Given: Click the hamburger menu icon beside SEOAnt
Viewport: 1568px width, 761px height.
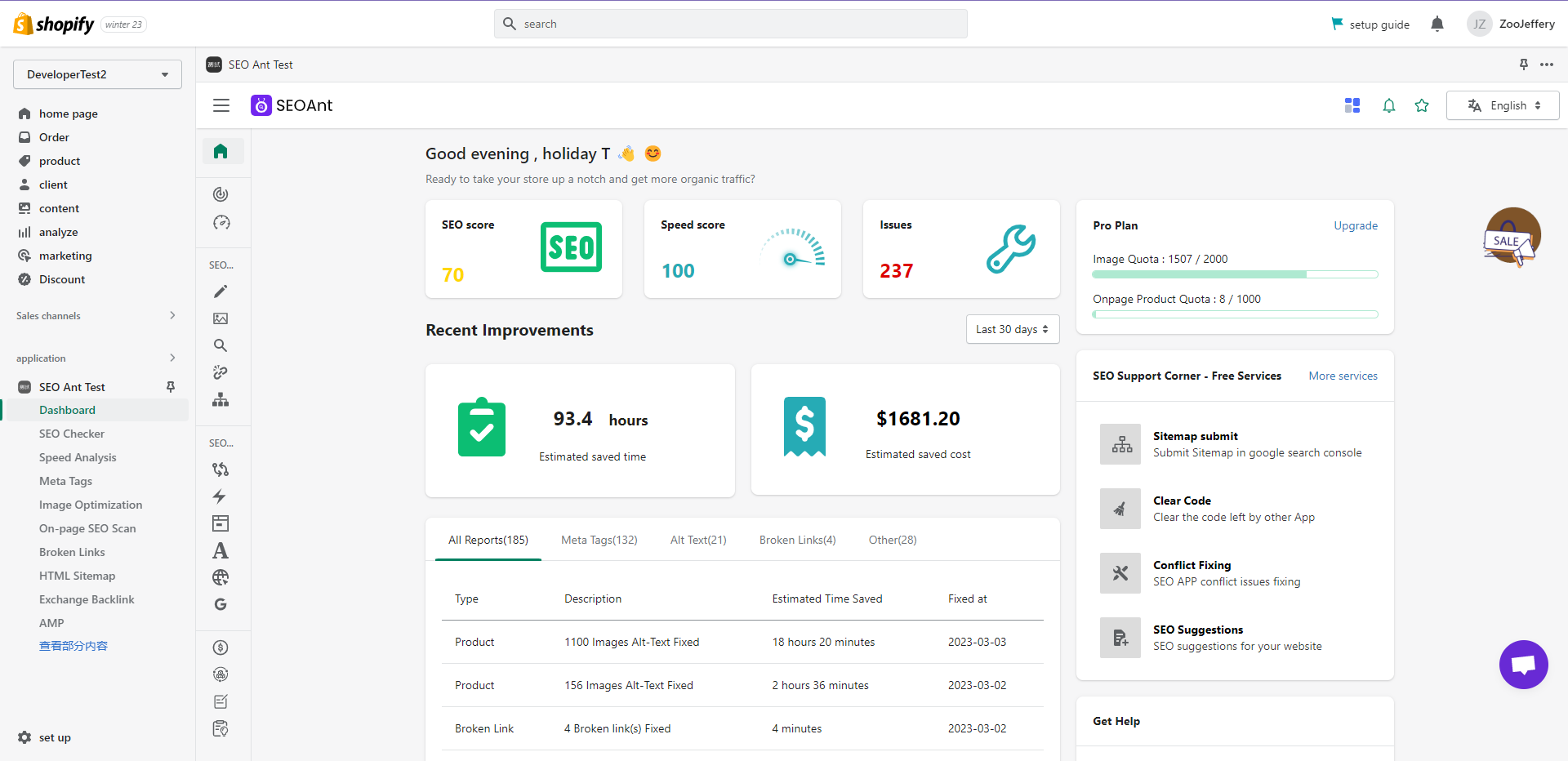Looking at the screenshot, I should (221, 105).
